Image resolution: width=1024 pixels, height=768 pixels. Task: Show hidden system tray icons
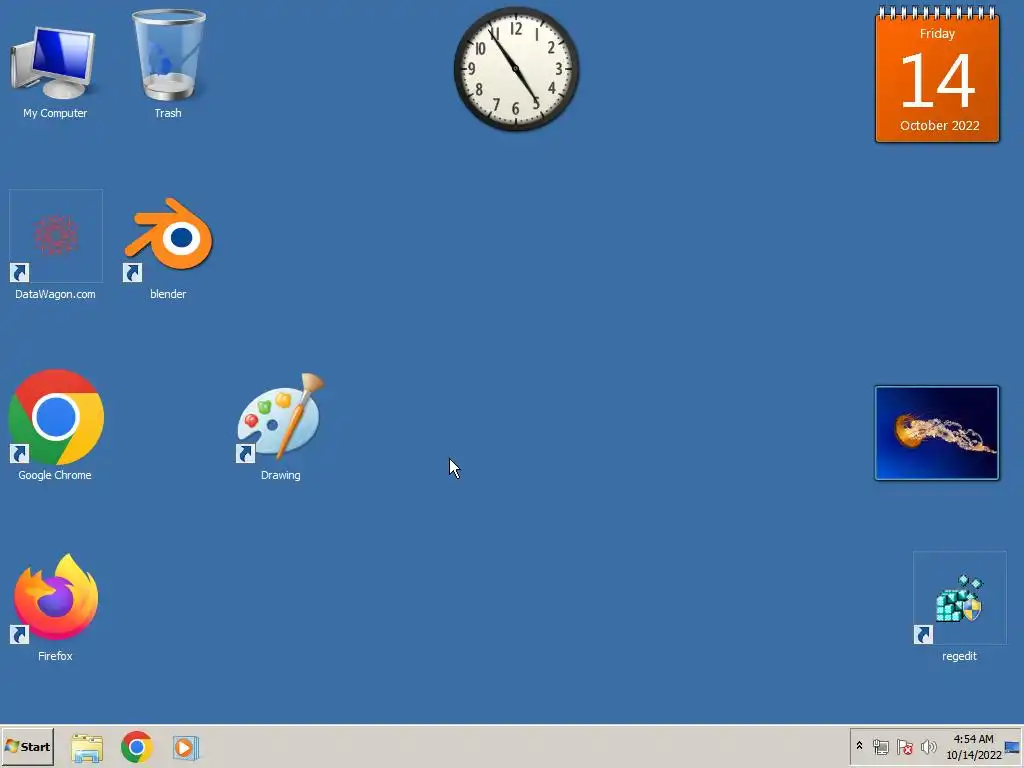859,746
